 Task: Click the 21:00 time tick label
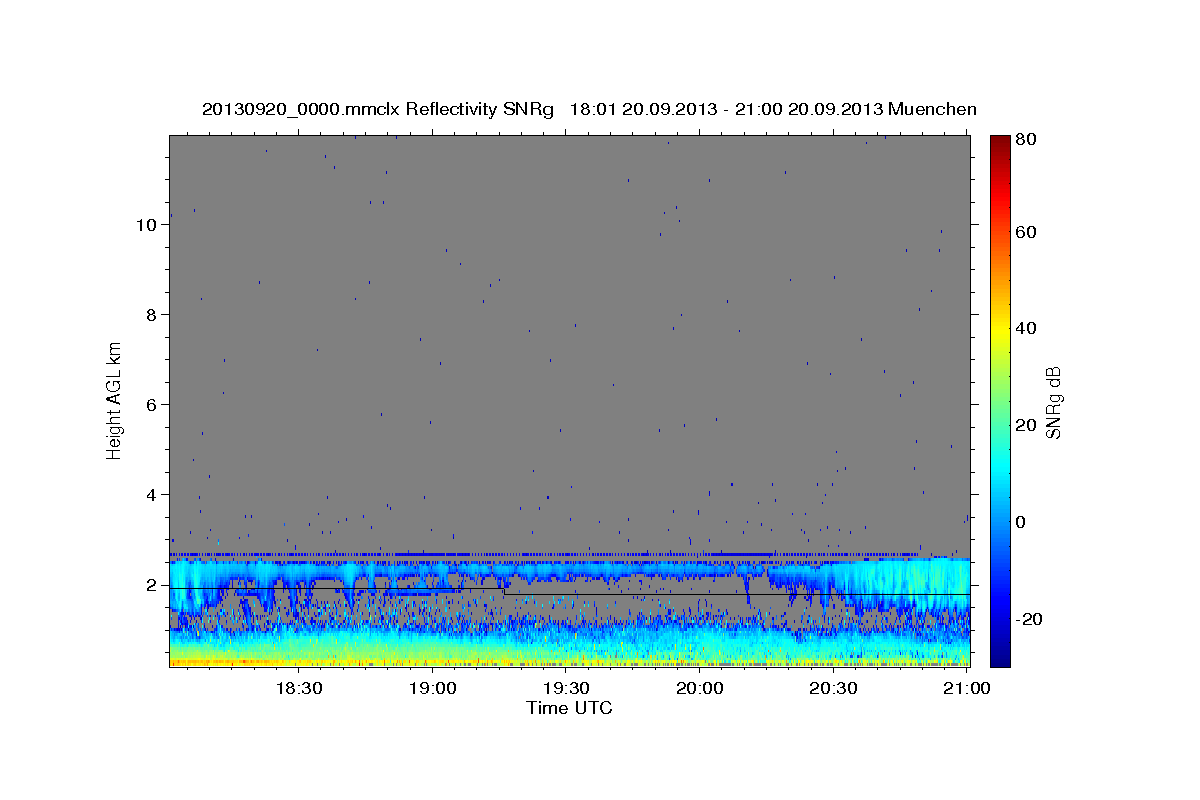(967, 688)
